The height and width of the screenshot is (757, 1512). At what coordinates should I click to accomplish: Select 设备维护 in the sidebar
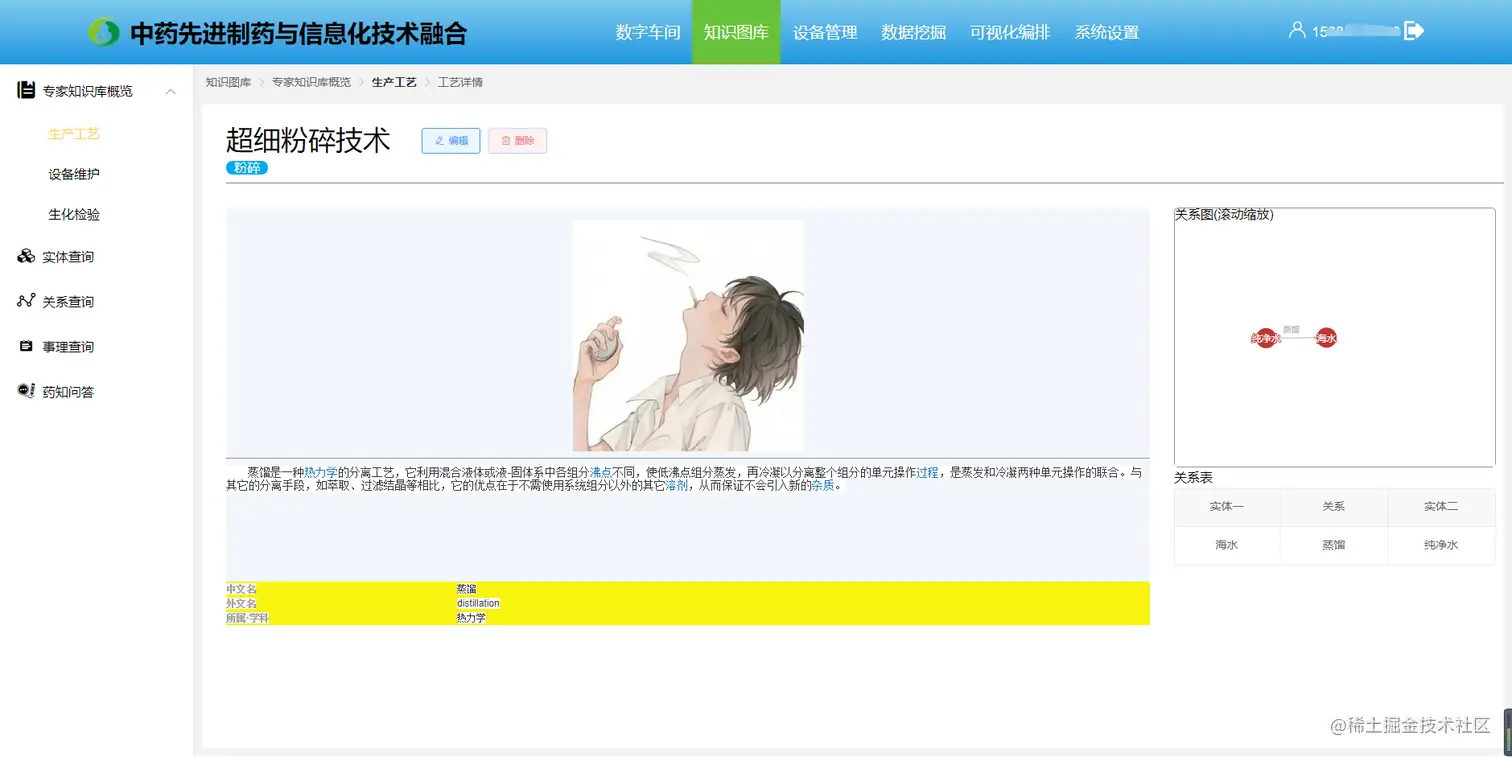pos(74,174)
